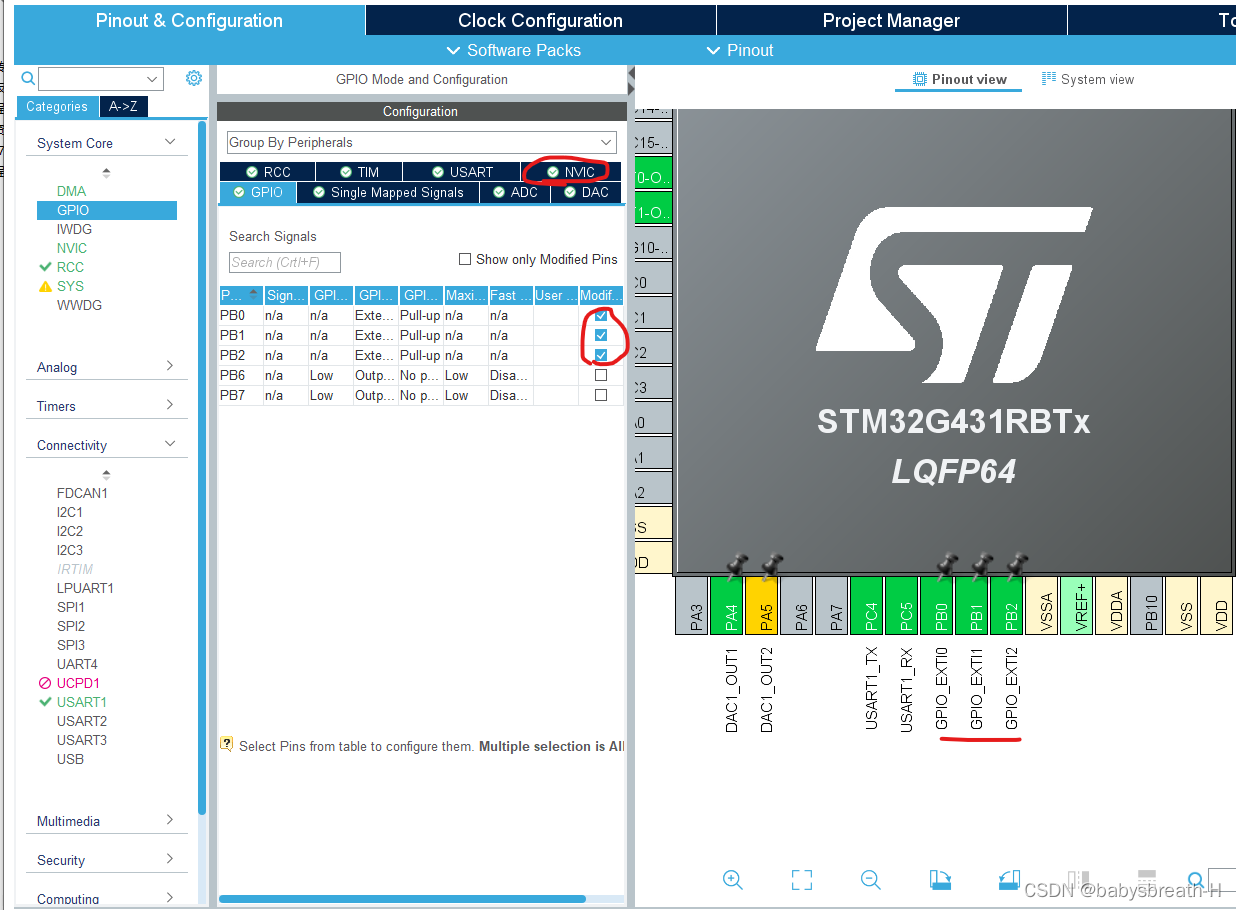Rotate the chip view clockwise
This screenshot has height=910, width=1236.
coord(940,880)
